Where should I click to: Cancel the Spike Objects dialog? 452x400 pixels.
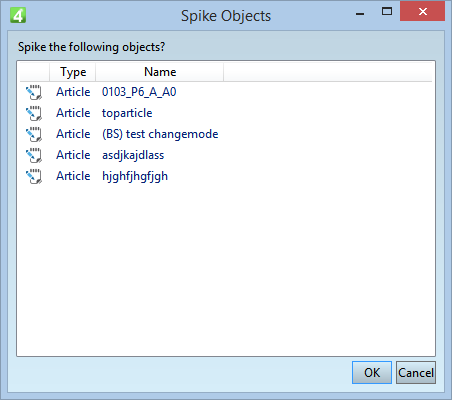pos(416,372)
